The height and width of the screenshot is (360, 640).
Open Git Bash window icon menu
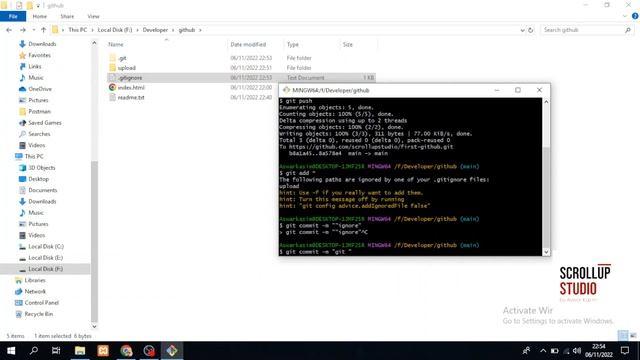[286, 90]
